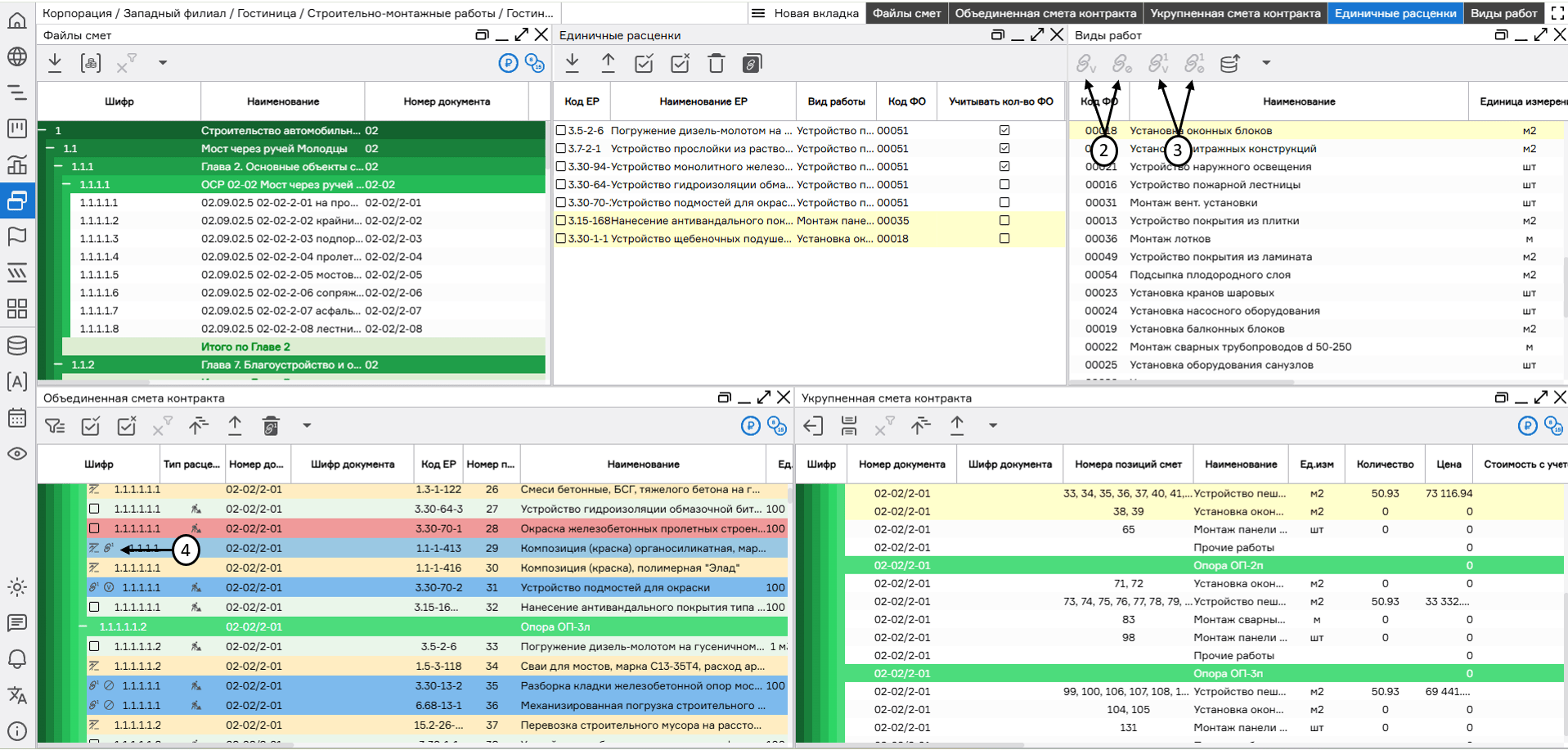Tick the checkbox for row 3.5-2-6 Погружение дизель-молотом
The width and height of the screenshot is (1568, 750).
[561, 130]
